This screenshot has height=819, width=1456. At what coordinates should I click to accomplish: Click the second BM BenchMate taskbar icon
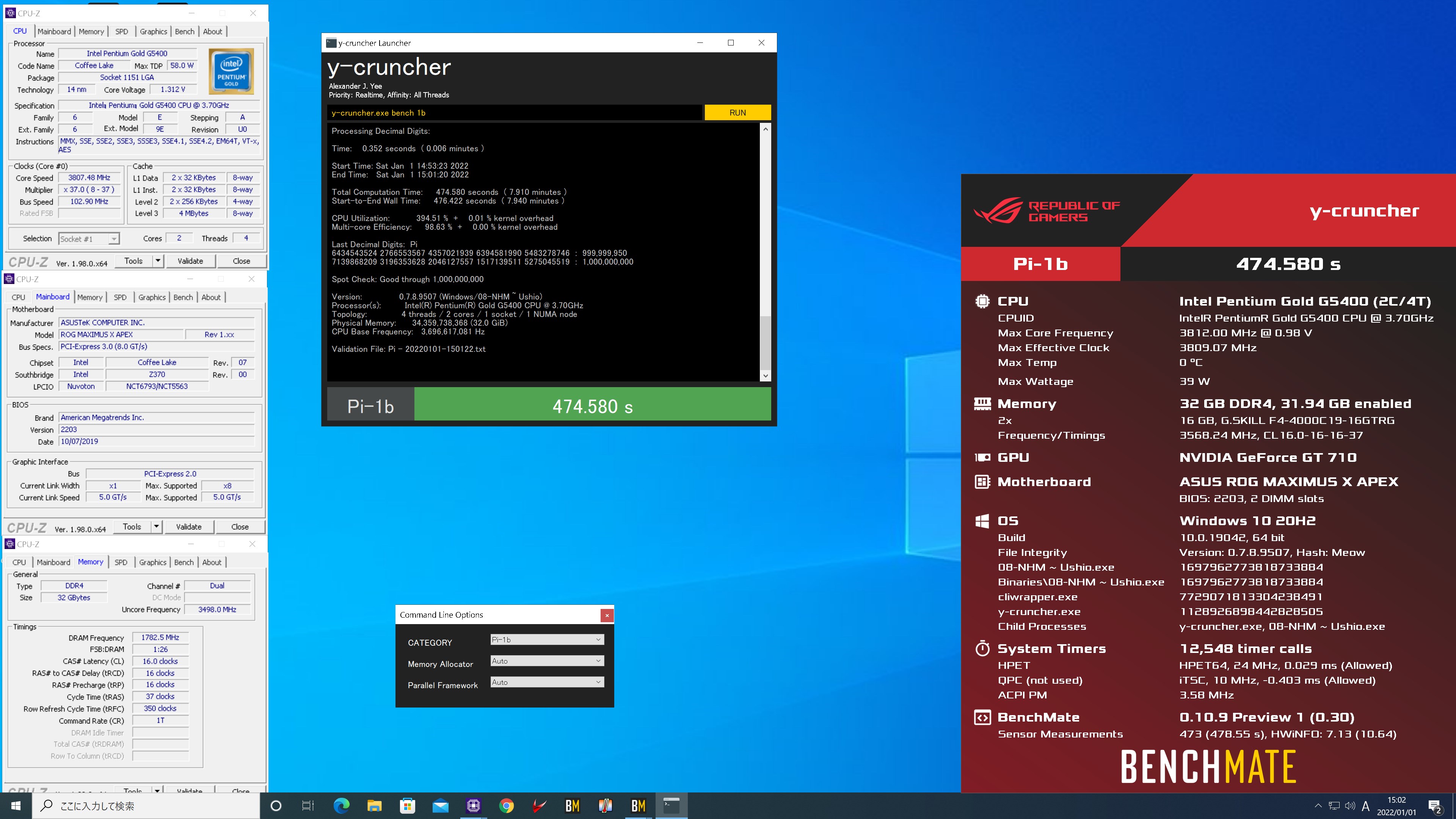(x=639, y=805)
